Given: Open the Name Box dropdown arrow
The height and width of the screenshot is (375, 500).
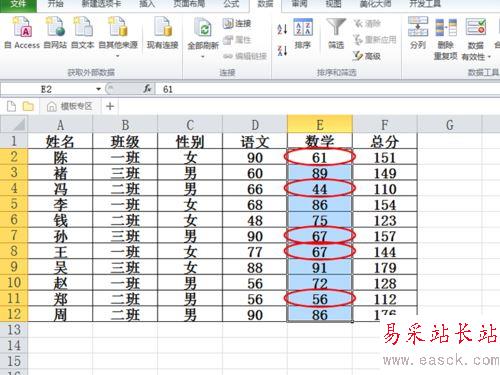Looking at the screenshot, I should click(98, 89).
